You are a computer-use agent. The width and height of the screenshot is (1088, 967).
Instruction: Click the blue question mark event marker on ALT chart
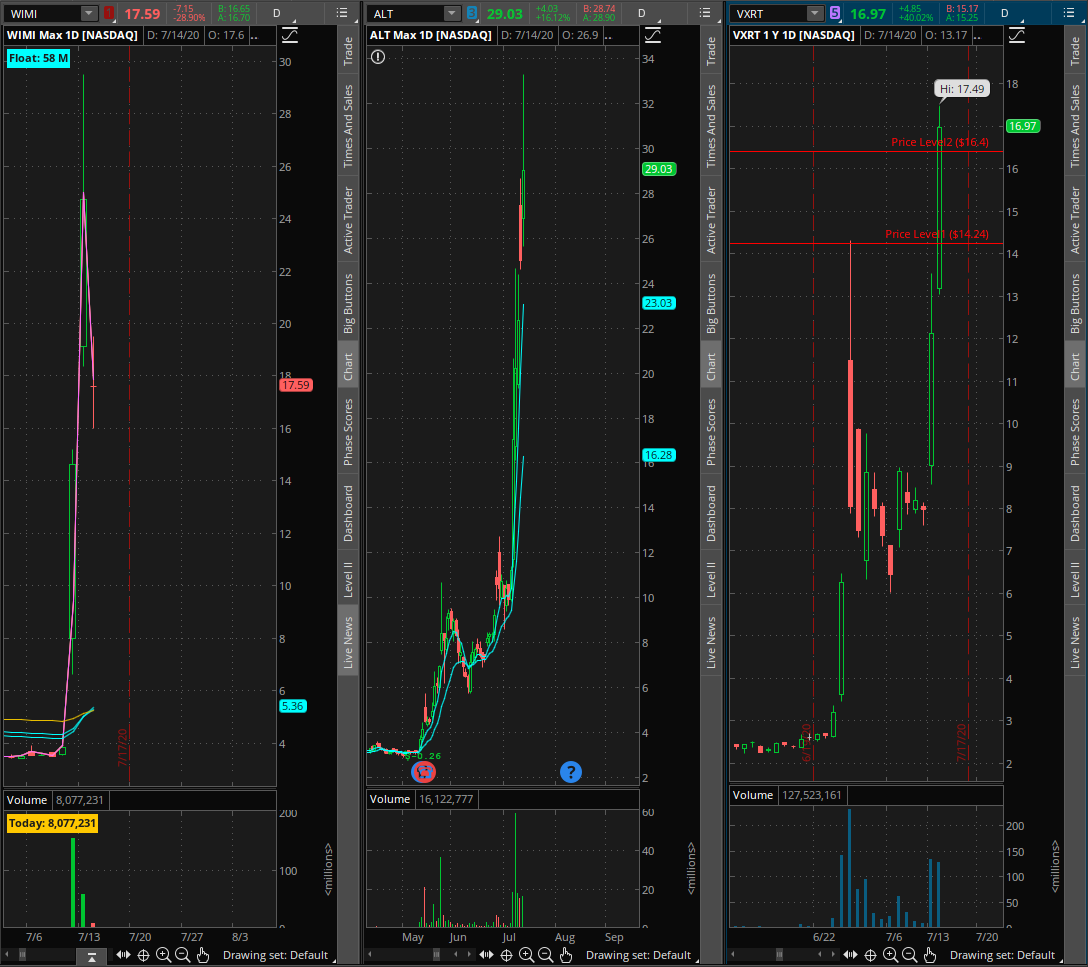(x=570, y=771)
